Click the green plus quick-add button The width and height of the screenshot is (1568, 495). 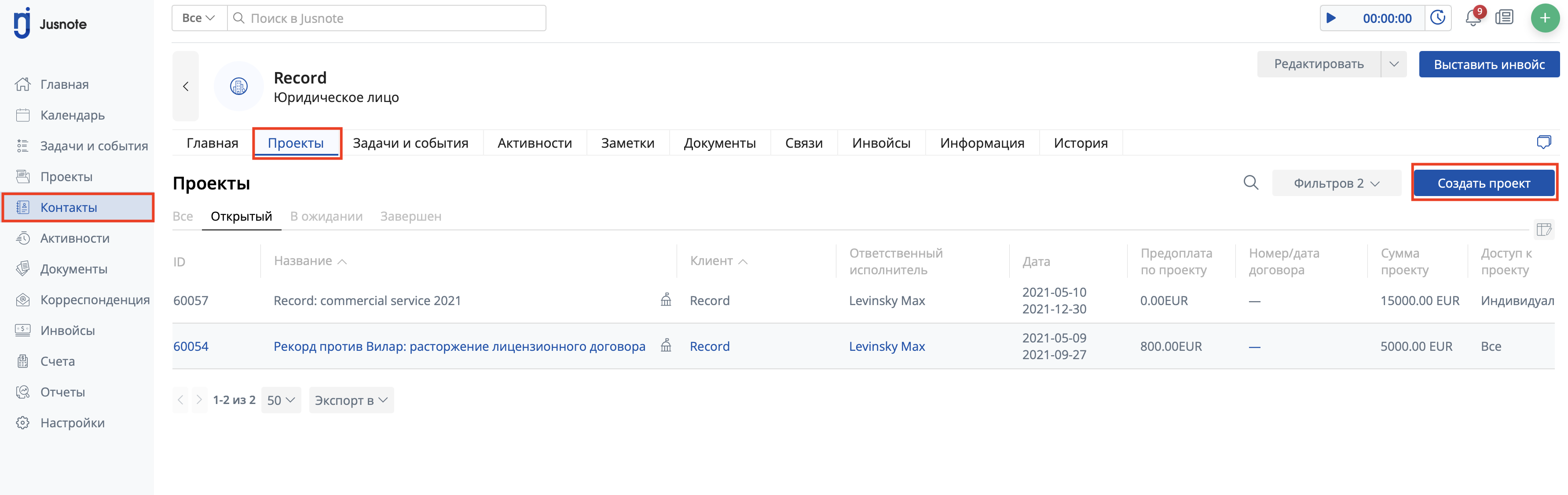click(1545, 18)
